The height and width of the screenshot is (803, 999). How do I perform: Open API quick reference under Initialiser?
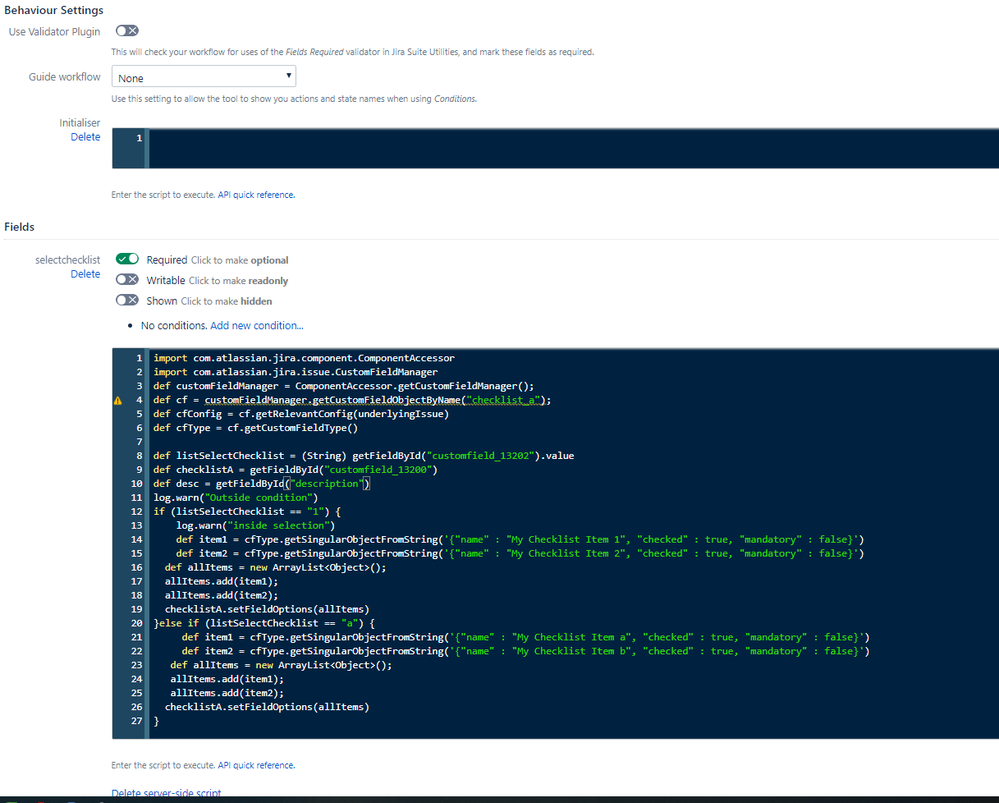pyautogui.click(x=256, y=194)
